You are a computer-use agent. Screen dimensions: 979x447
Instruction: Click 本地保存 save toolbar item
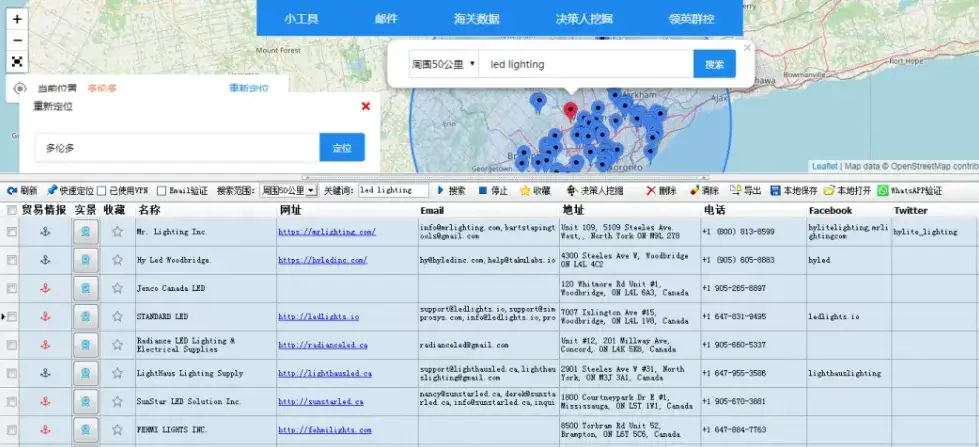[x=794, y=190]
